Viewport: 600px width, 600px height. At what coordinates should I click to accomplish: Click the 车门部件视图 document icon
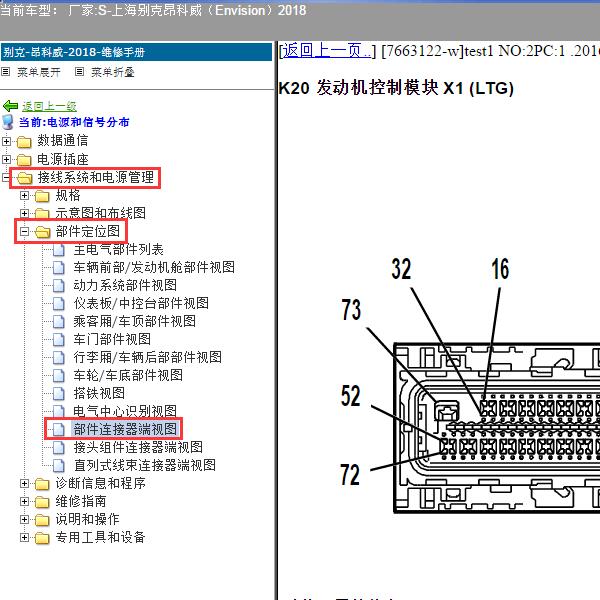click(59, 340)
